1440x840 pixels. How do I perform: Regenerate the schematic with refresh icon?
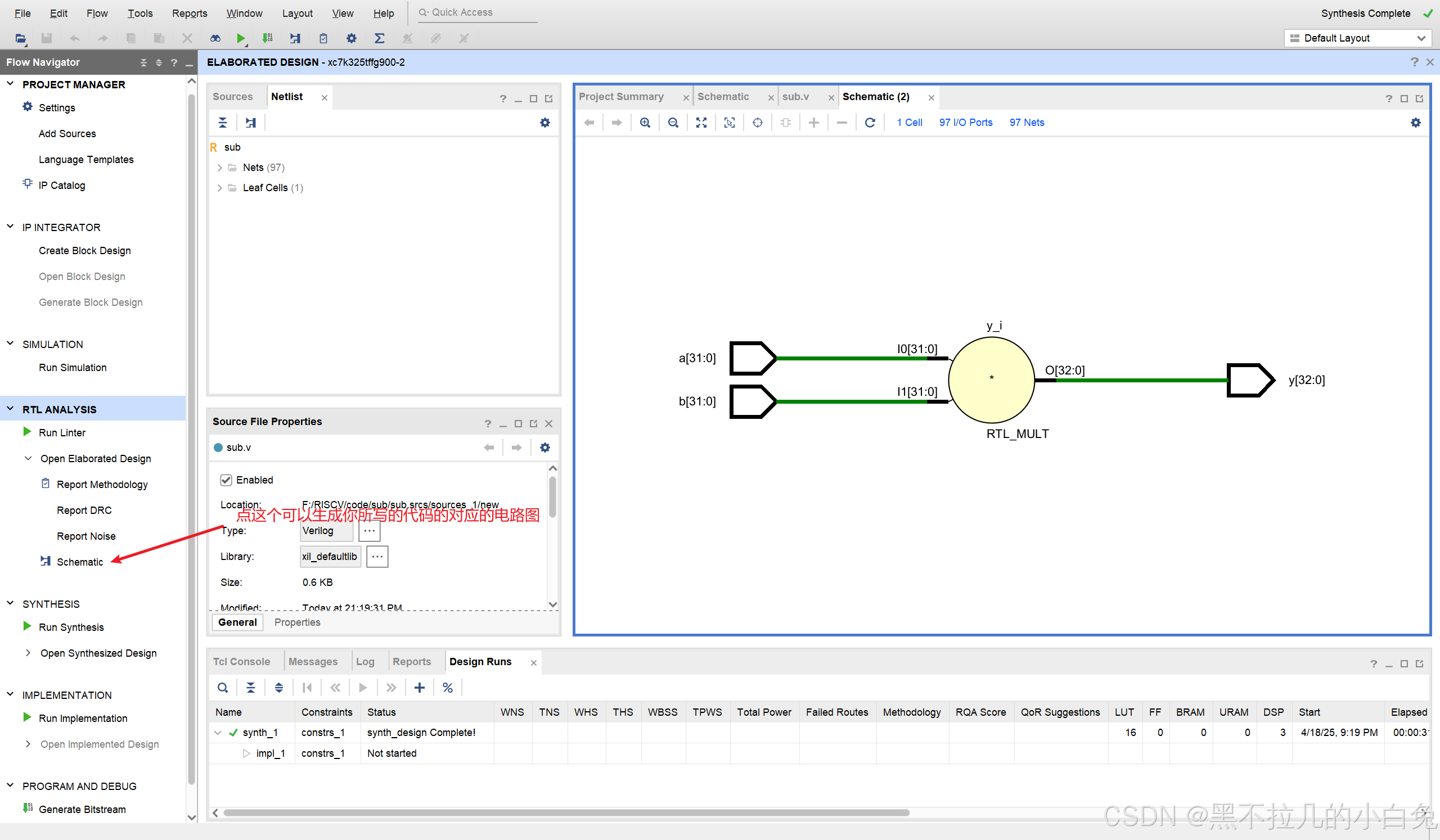pyautogui.click(x=870, y=122)
